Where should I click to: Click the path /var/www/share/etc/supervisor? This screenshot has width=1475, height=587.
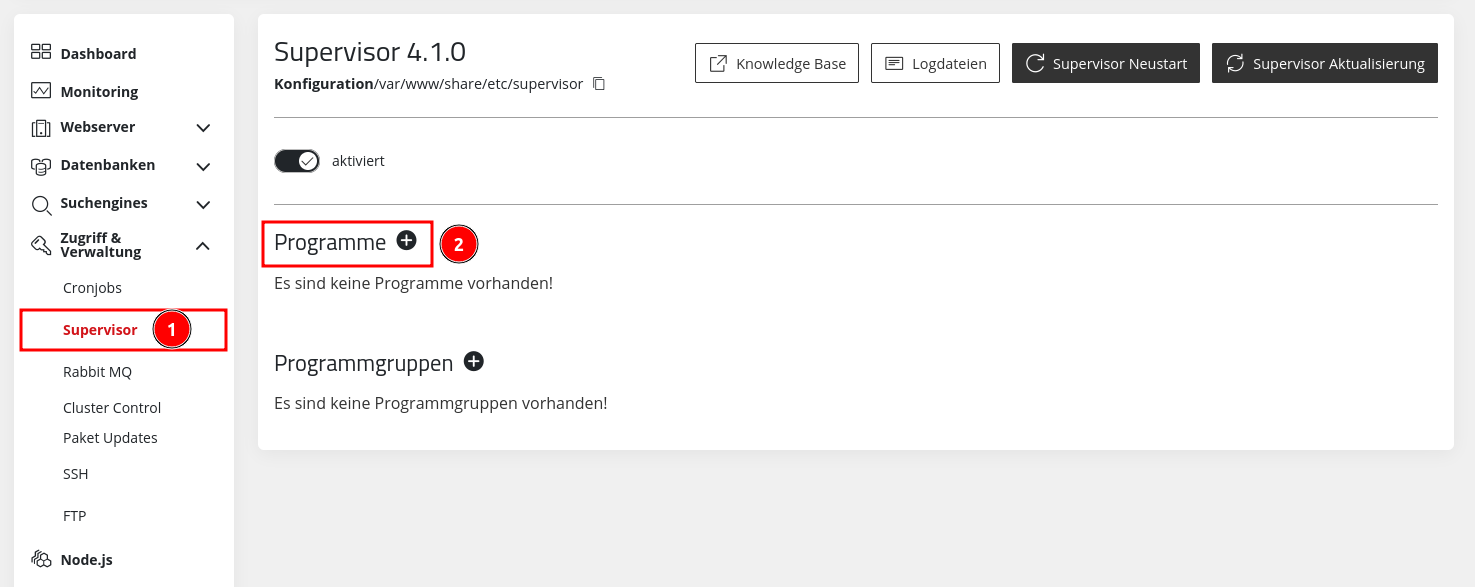(478, 84)
